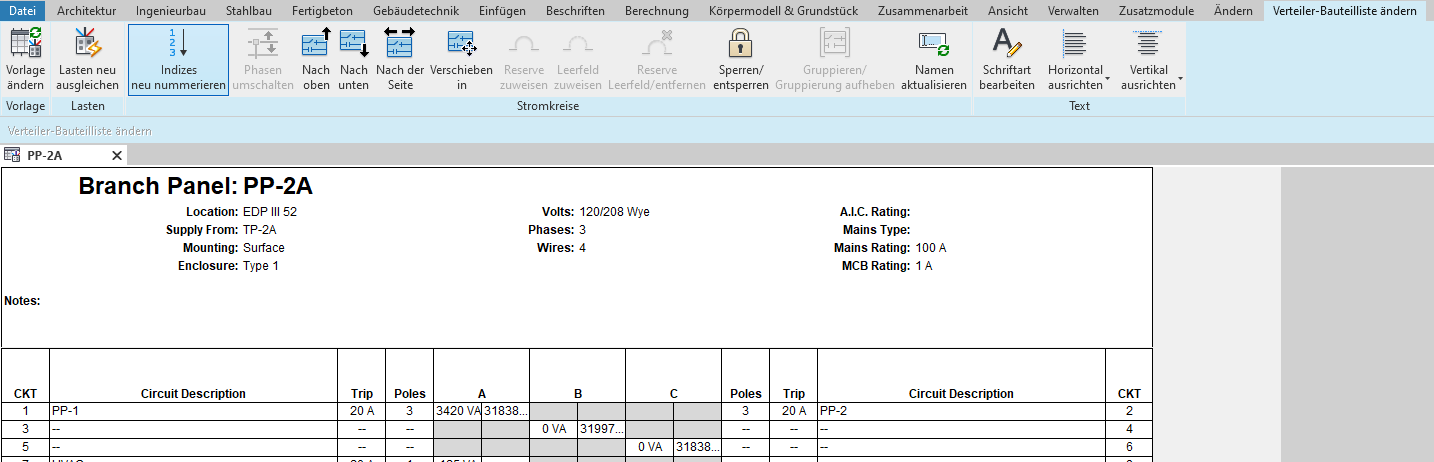Click Supply From value TP-2A
The image size is (1434, 462).
[260, 230]
